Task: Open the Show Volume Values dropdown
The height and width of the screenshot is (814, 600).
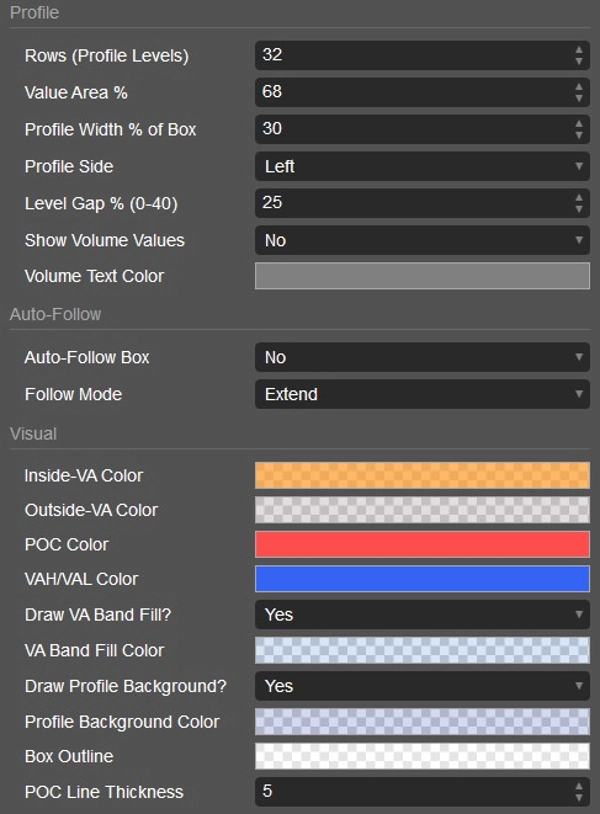Action: pos(420,240)
